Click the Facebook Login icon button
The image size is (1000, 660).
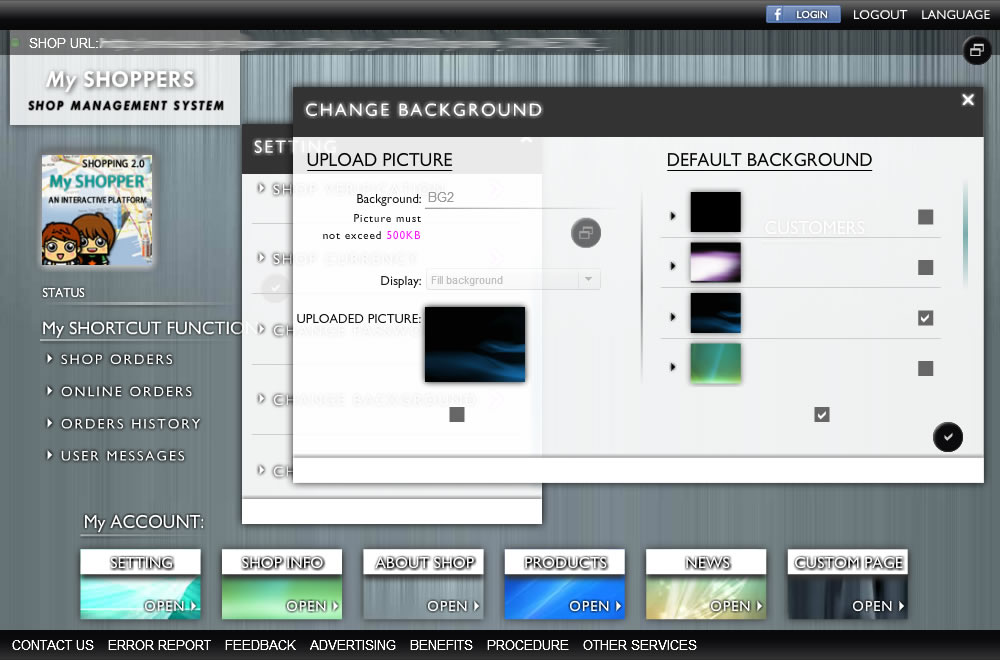802,15
